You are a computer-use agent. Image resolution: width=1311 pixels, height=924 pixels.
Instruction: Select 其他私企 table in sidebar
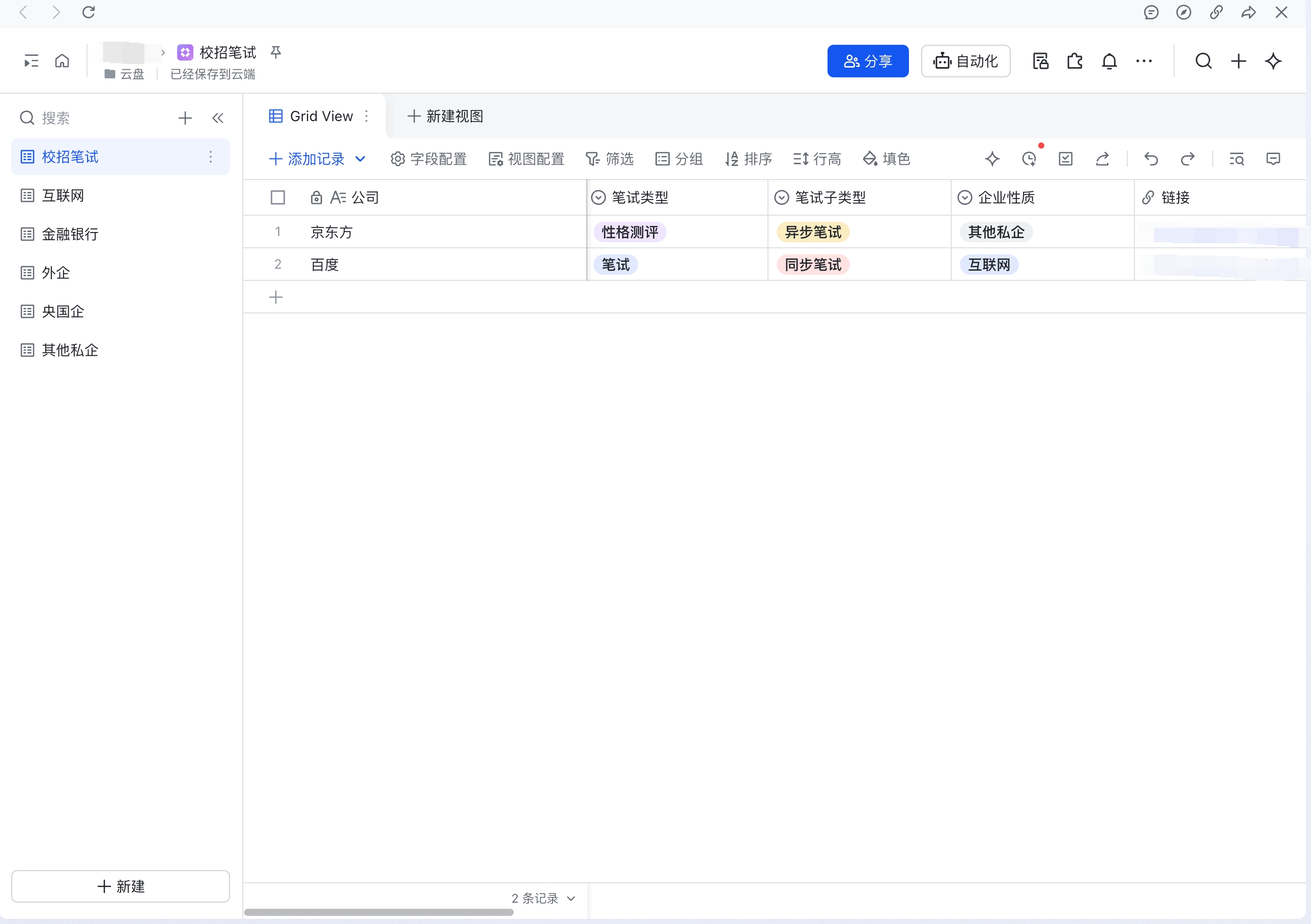tap(121, 351)
